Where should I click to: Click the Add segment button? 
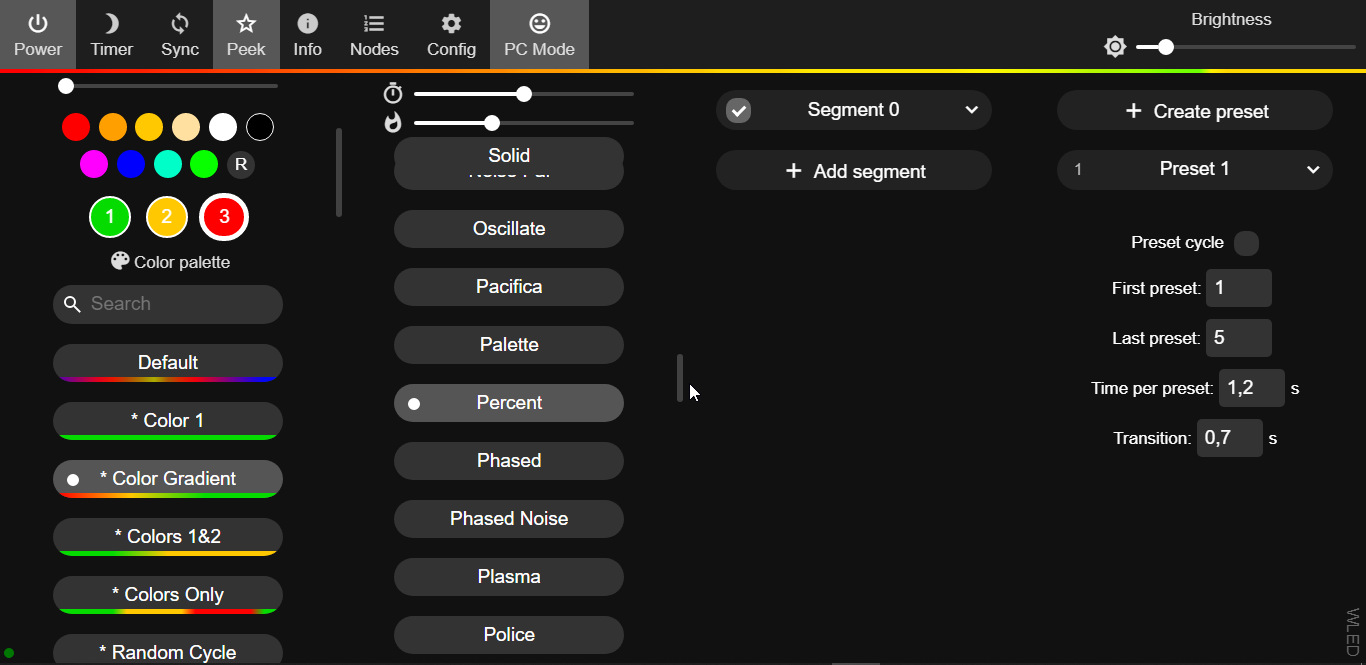tap(854, 171)
